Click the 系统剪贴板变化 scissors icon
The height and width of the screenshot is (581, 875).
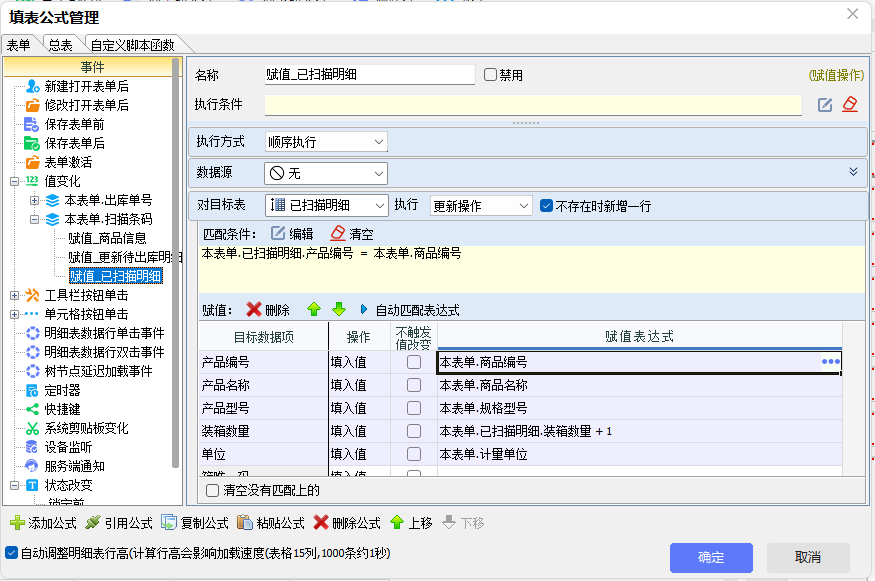pos(32,428)
